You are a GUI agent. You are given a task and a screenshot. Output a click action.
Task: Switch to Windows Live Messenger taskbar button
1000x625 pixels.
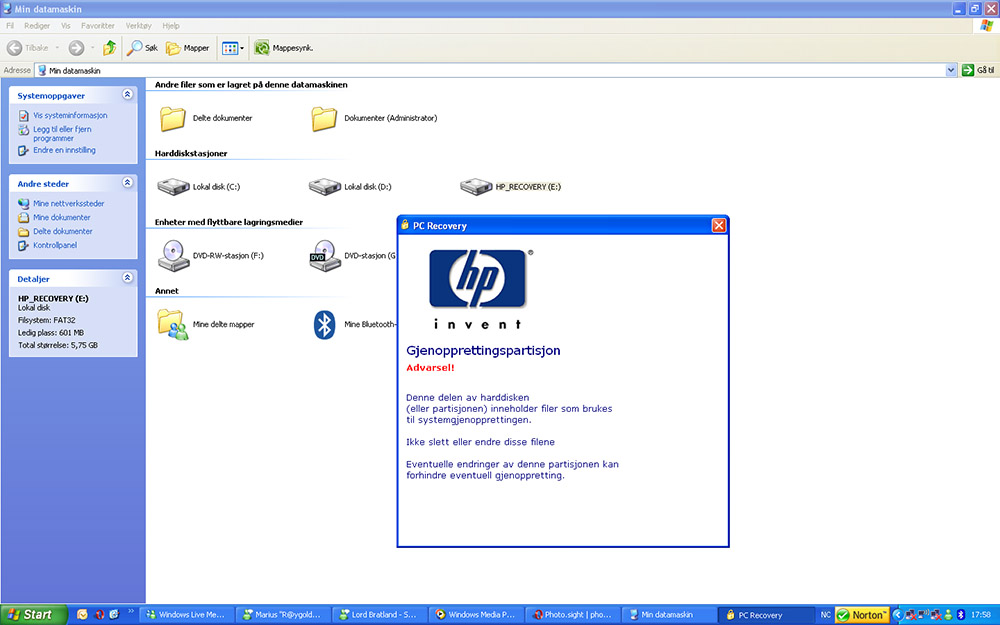[x=186, y=615]
